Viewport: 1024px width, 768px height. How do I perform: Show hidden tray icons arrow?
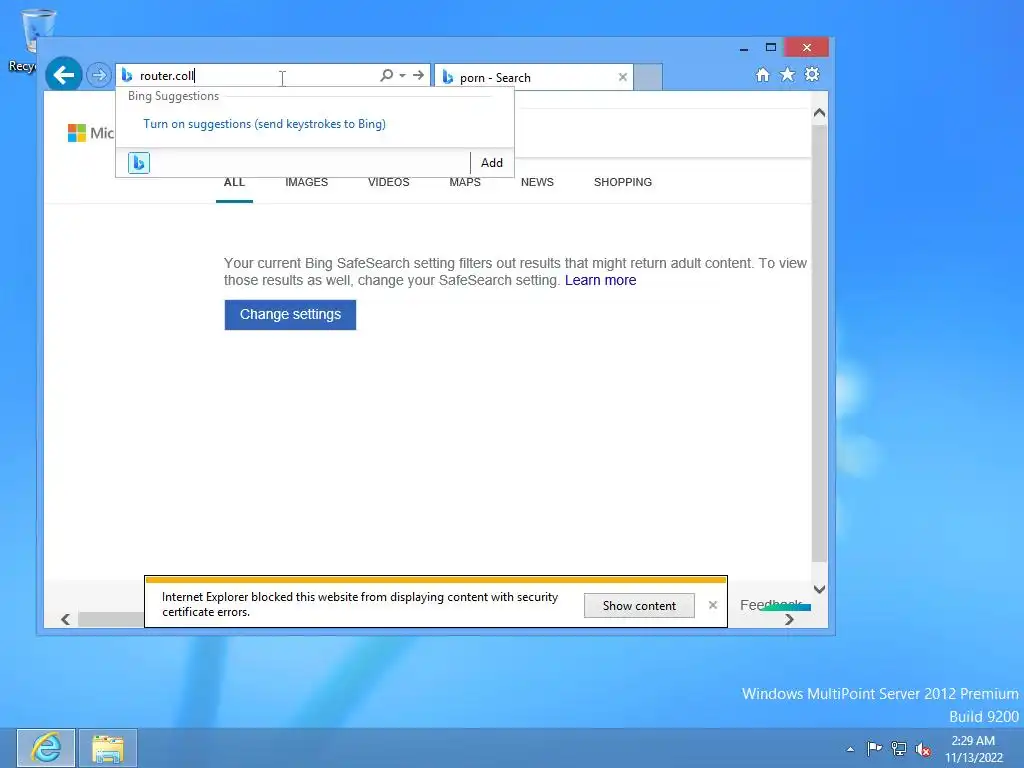(x=850, y=749)
